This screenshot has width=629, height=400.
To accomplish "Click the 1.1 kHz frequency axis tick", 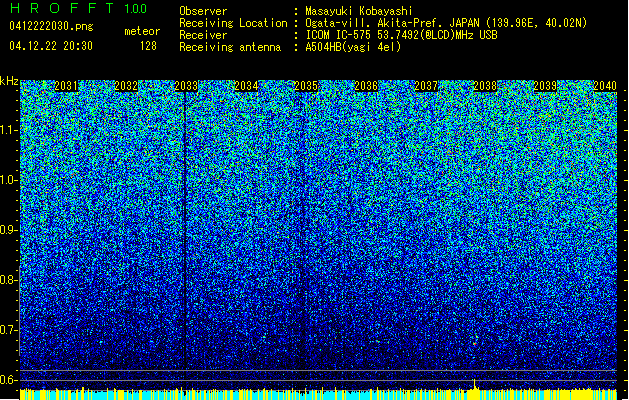I will pyautogui.click(x=9, y=130).
